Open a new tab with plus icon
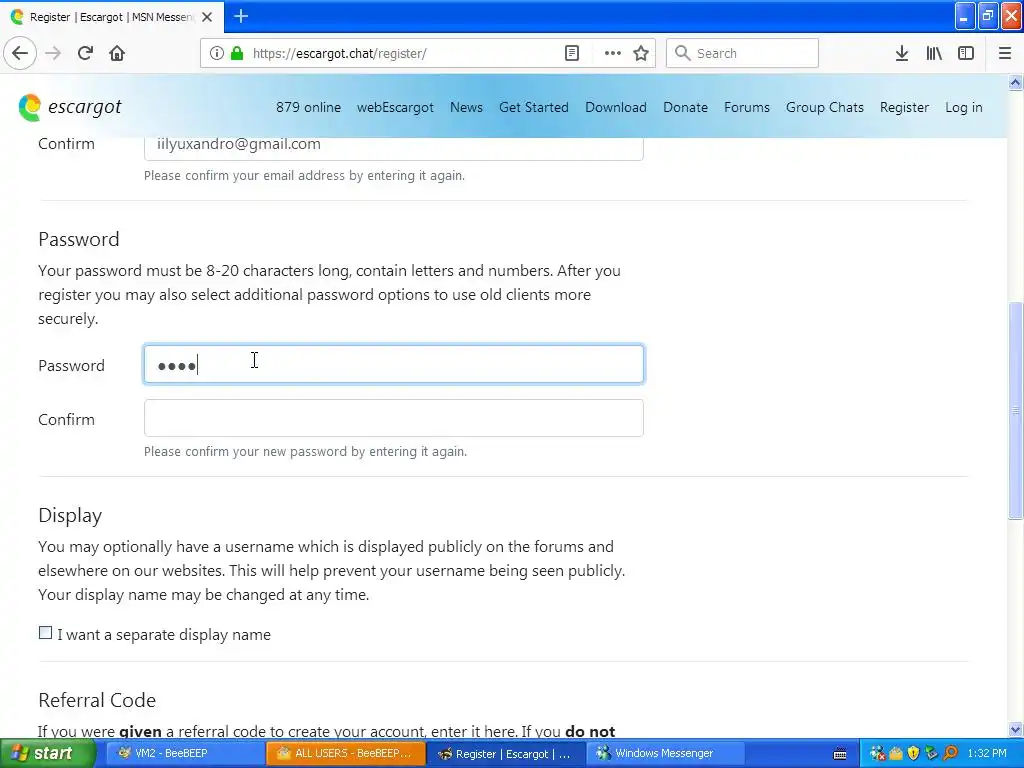This screenshot has width=1024, height=768. pos(241,16)
